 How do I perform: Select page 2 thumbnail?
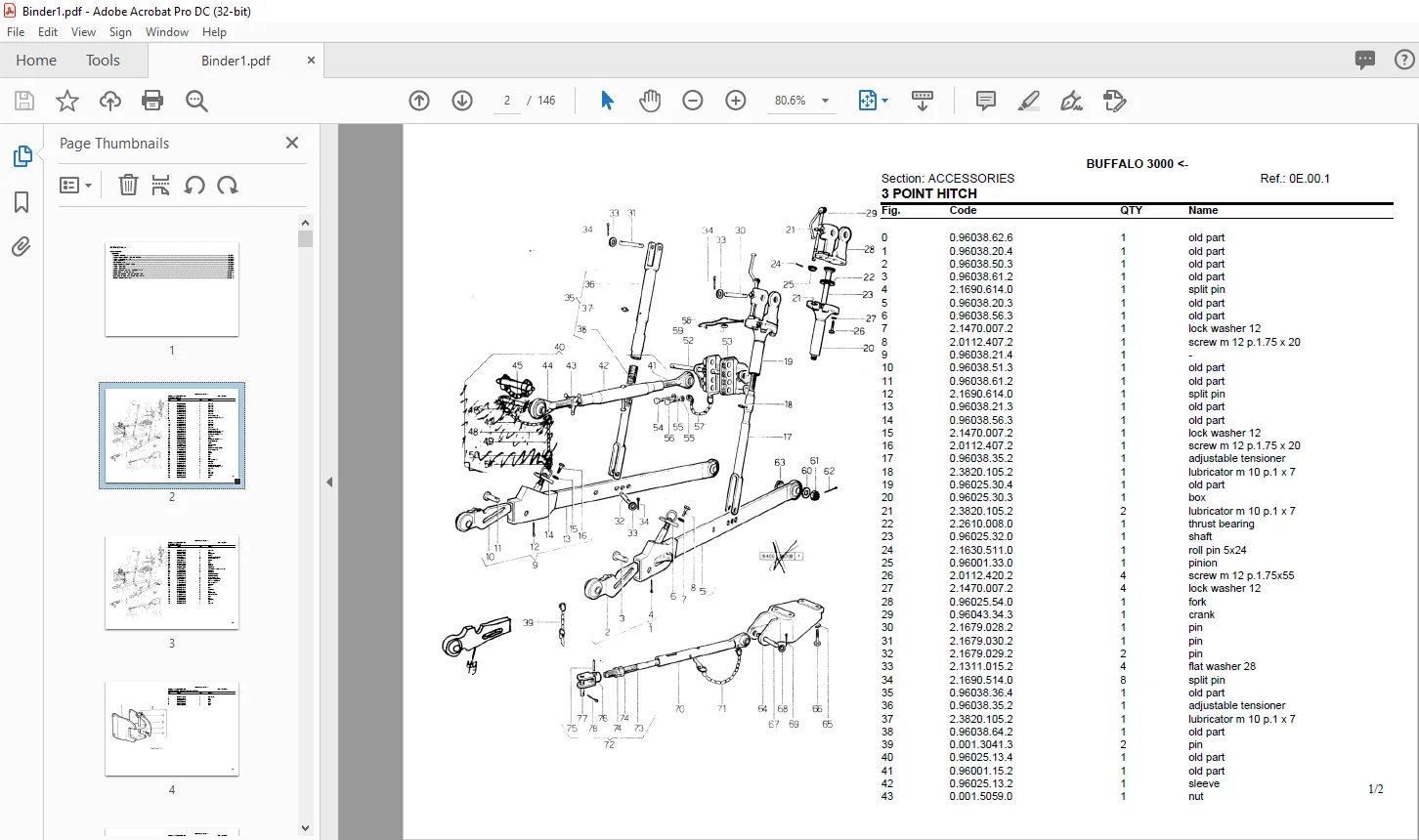pyautogui.click(x=172, y=436)
